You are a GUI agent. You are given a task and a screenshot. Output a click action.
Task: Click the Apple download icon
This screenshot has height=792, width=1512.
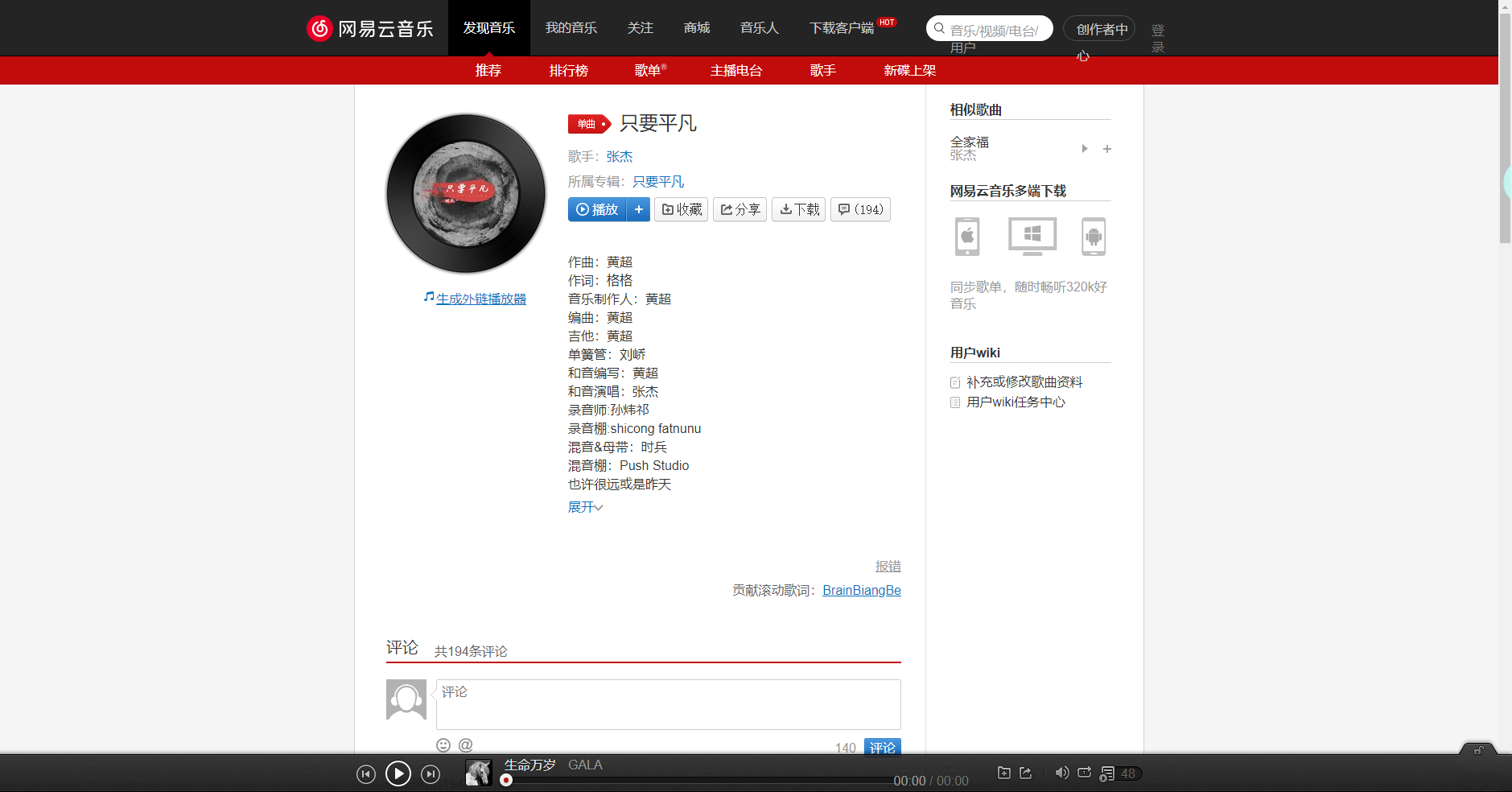pos(966,236)
